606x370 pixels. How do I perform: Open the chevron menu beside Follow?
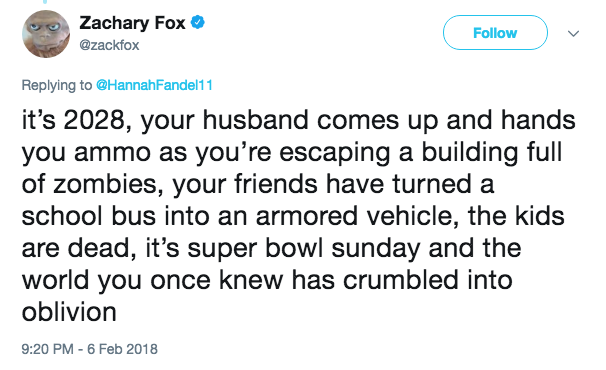[574, 34]
